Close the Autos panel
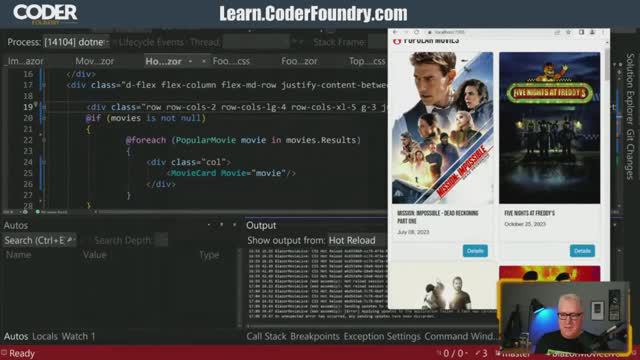Viewport: 640px width, 360px height. click(234, 225)
